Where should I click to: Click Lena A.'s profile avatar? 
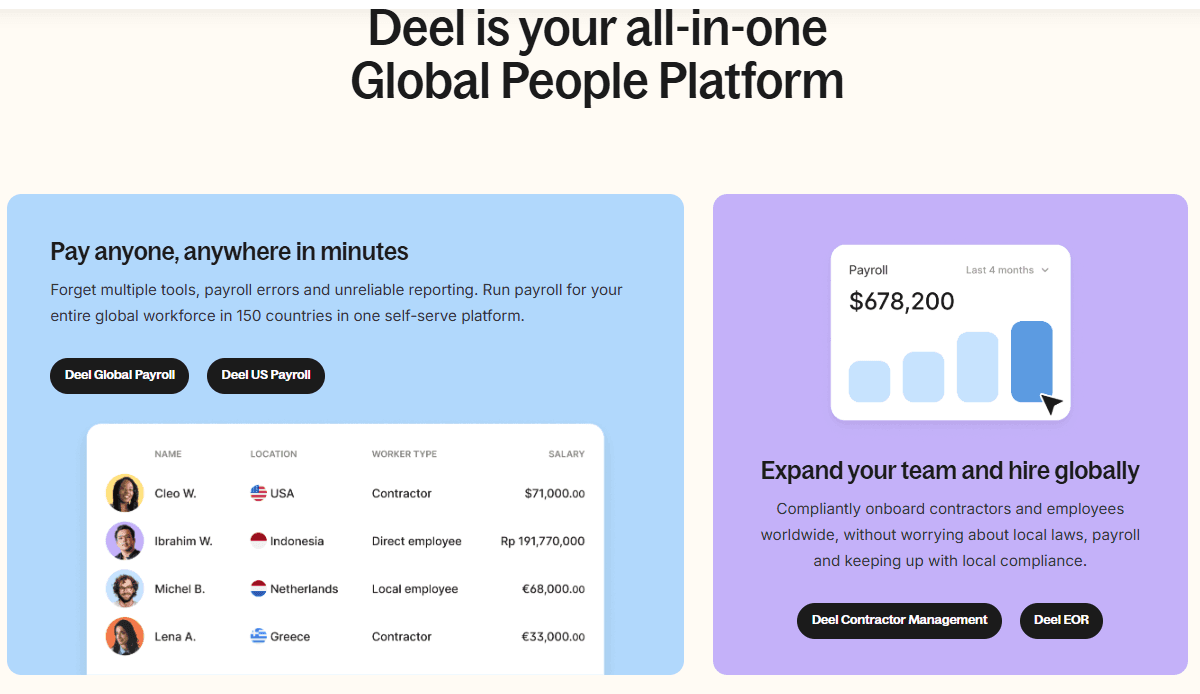pos(125,636)
